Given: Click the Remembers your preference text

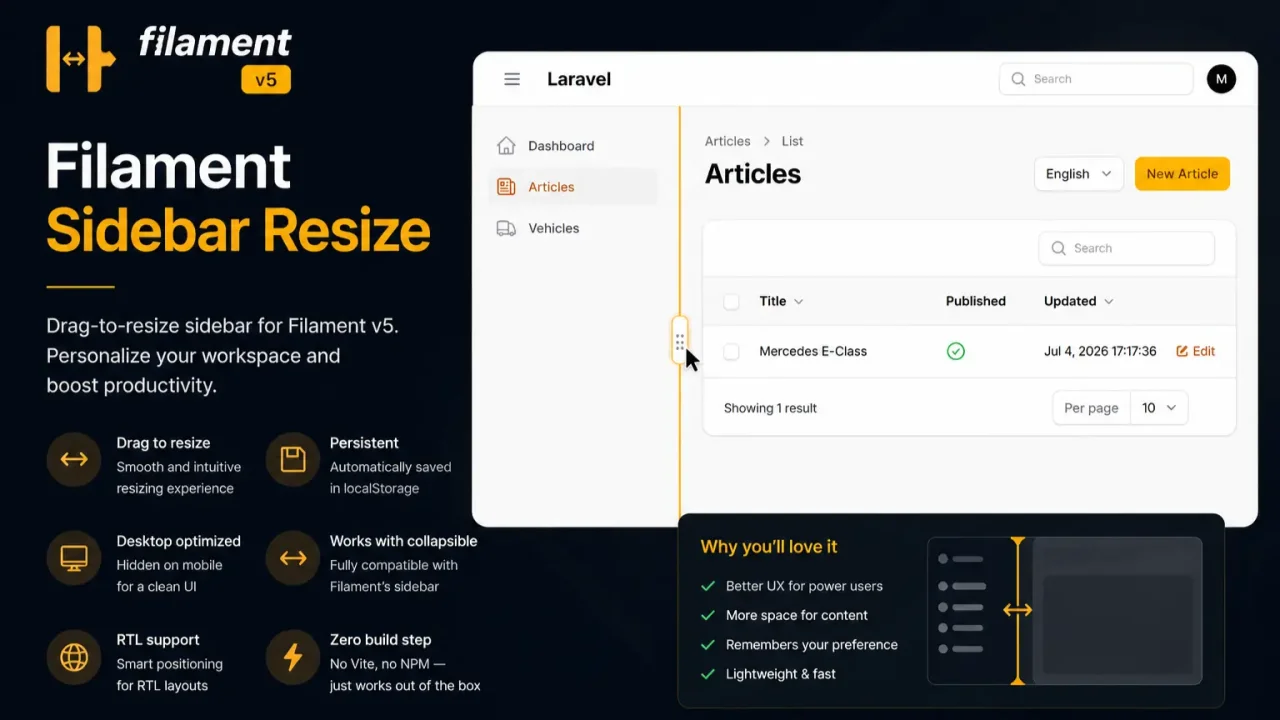Looking at the screenshot, I should click(x=812, y=645).
